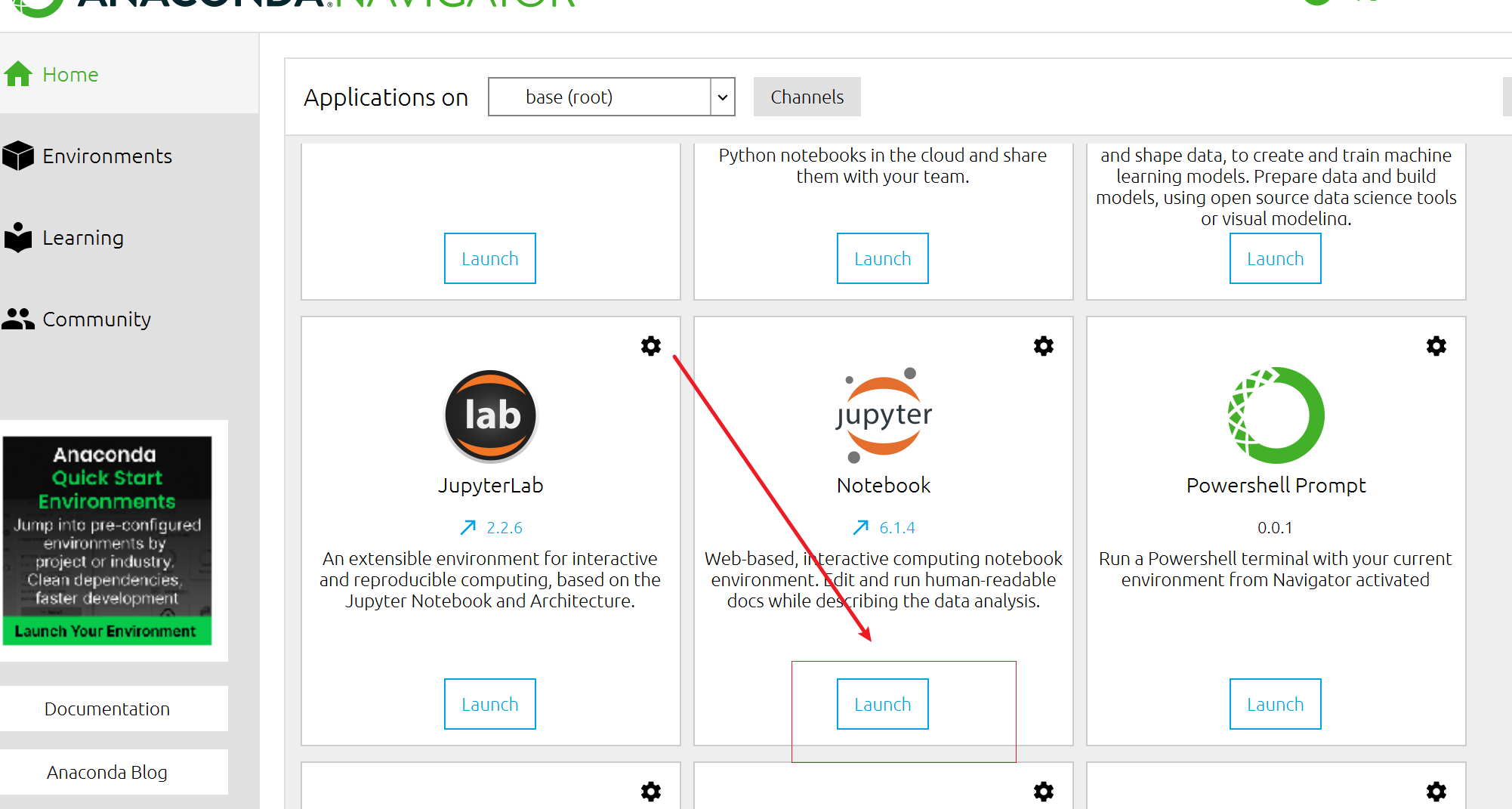Screen dimensions: 1512x809
Task: Open the Channels button
Action: tap(807, 97)
